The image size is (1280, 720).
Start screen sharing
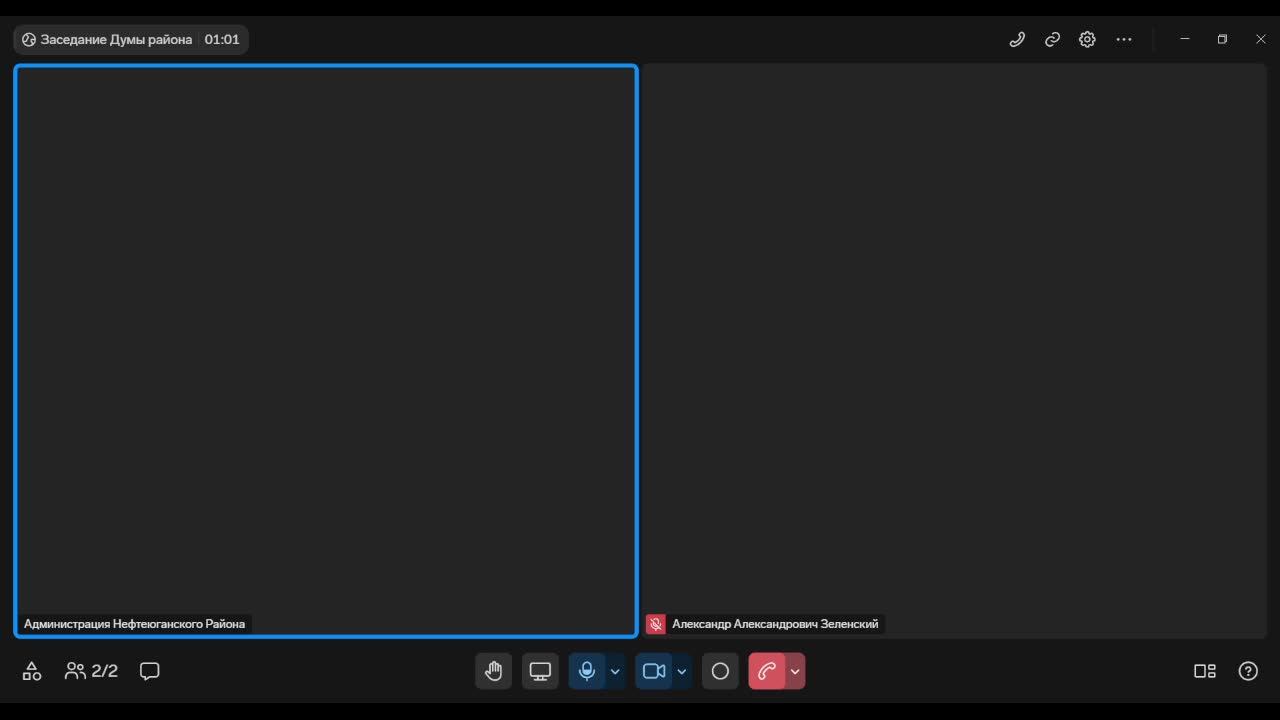540,671
